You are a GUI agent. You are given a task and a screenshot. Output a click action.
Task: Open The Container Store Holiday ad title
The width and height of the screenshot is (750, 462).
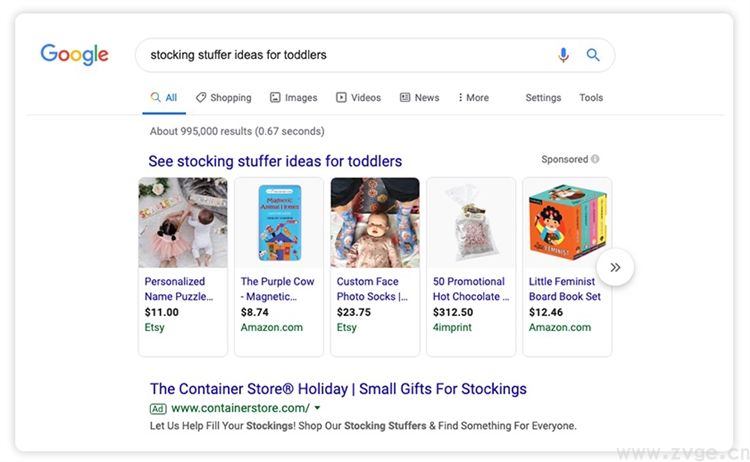(x=338, y=389)
